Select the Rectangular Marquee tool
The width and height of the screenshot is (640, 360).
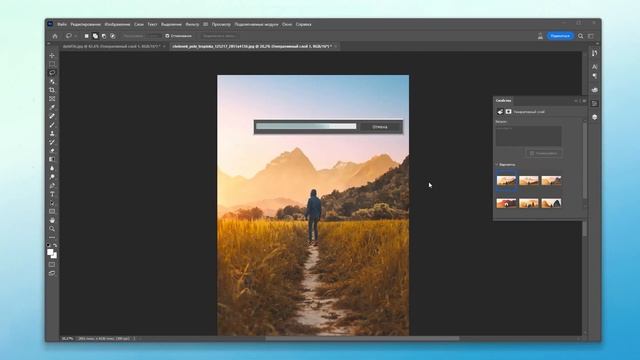pyautogui.click(x=52, y=64)
